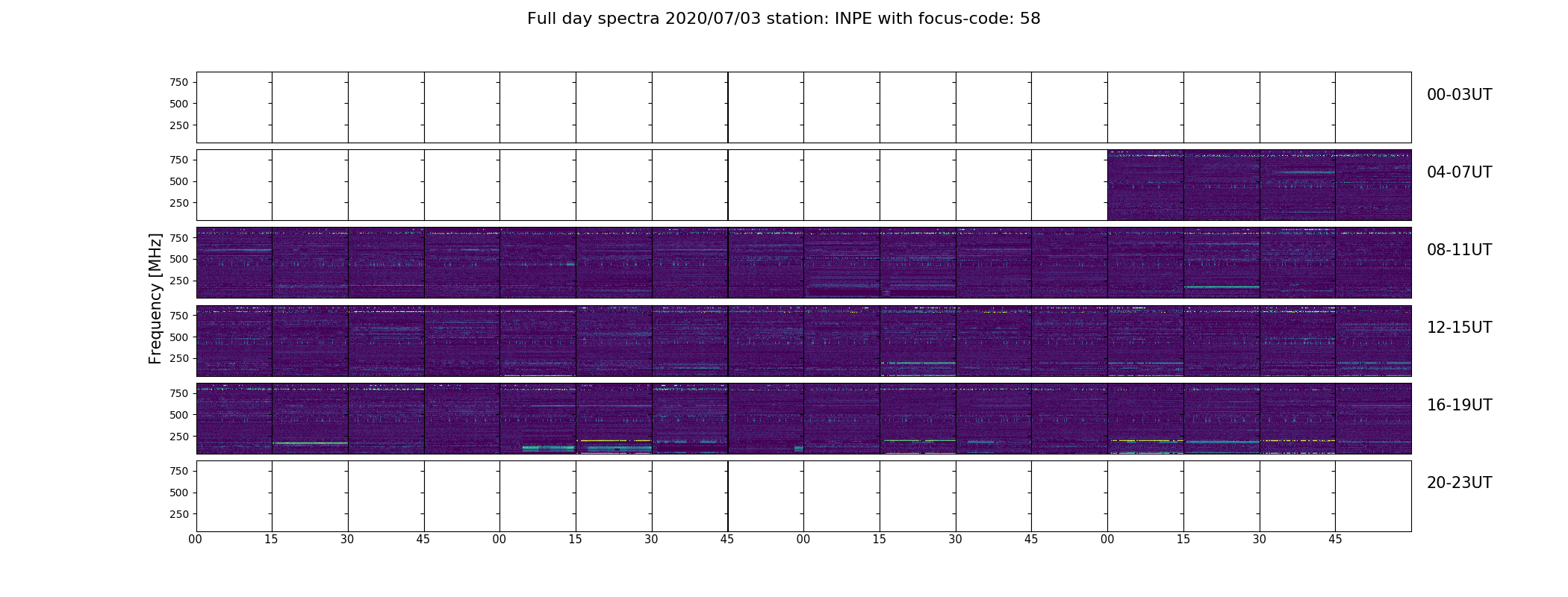Click the 250 tick label of the 08-11UT row
This screenshot has width=1568, height=597.
(179, 281)
